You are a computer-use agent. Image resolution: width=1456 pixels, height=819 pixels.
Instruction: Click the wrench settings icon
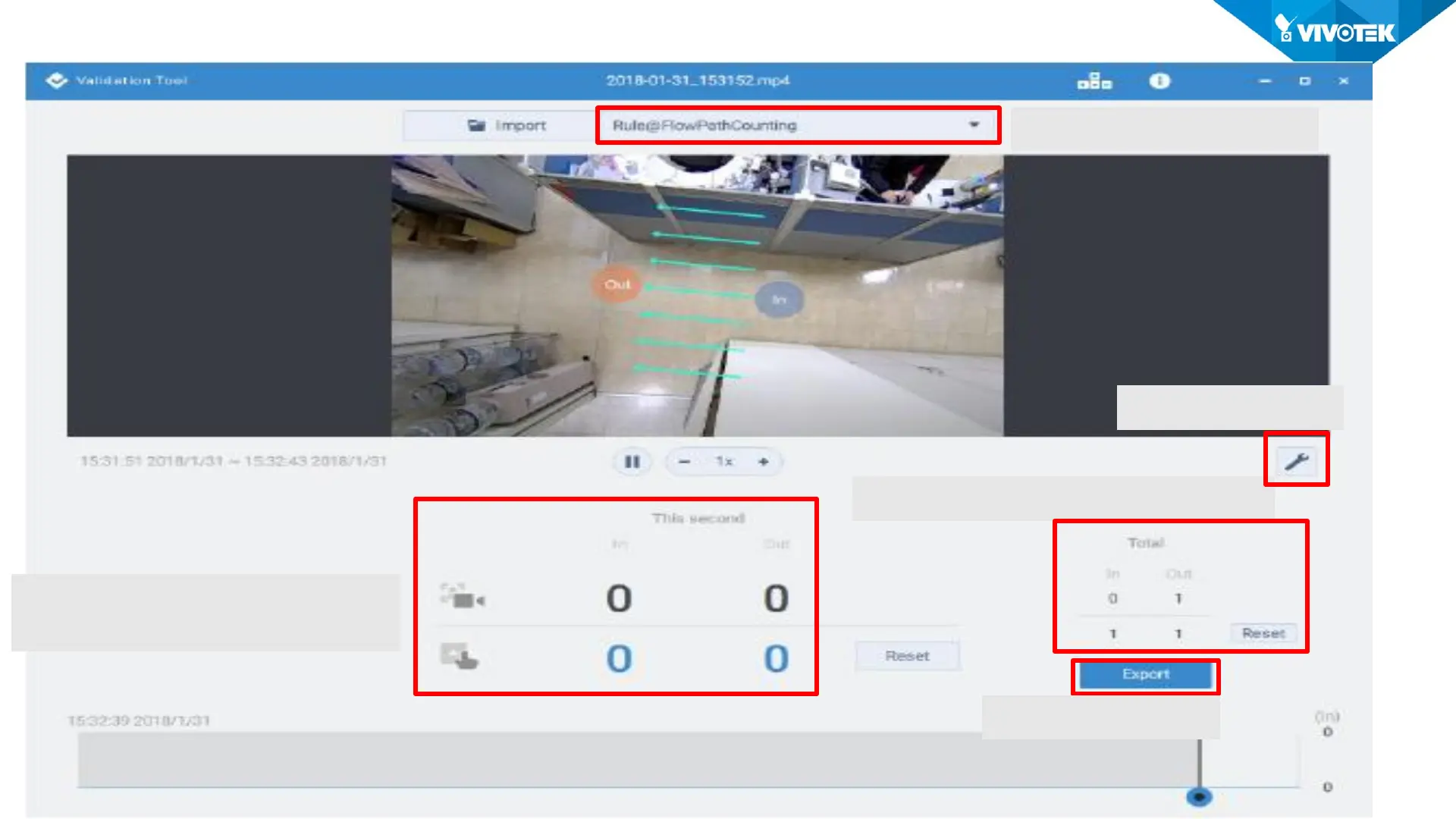click(x=1296, y=461)
